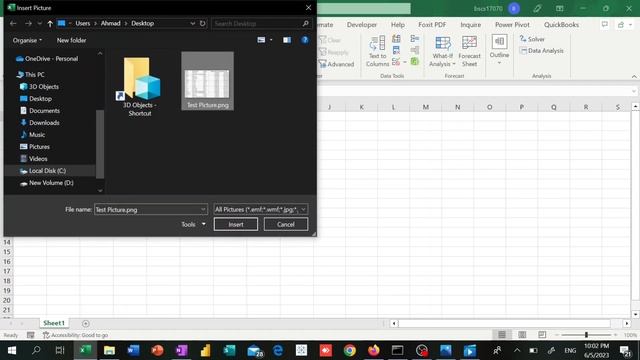Viewport: 640px width, 360px height.
Task: Open the Tools dropdown
Action: point(193,224)
